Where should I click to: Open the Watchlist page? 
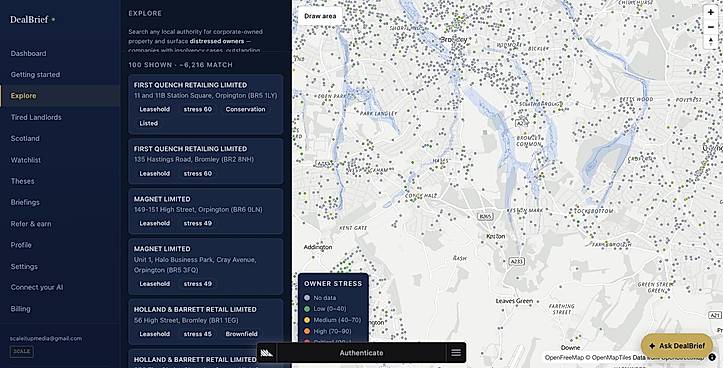click(26, 160)
